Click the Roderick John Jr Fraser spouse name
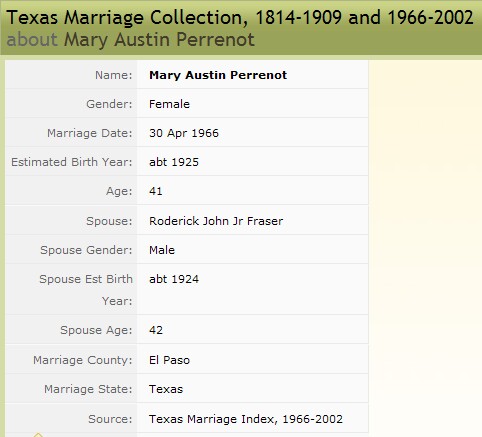Image resolution: width=482 pixels, height=437 pixels. 216,221
